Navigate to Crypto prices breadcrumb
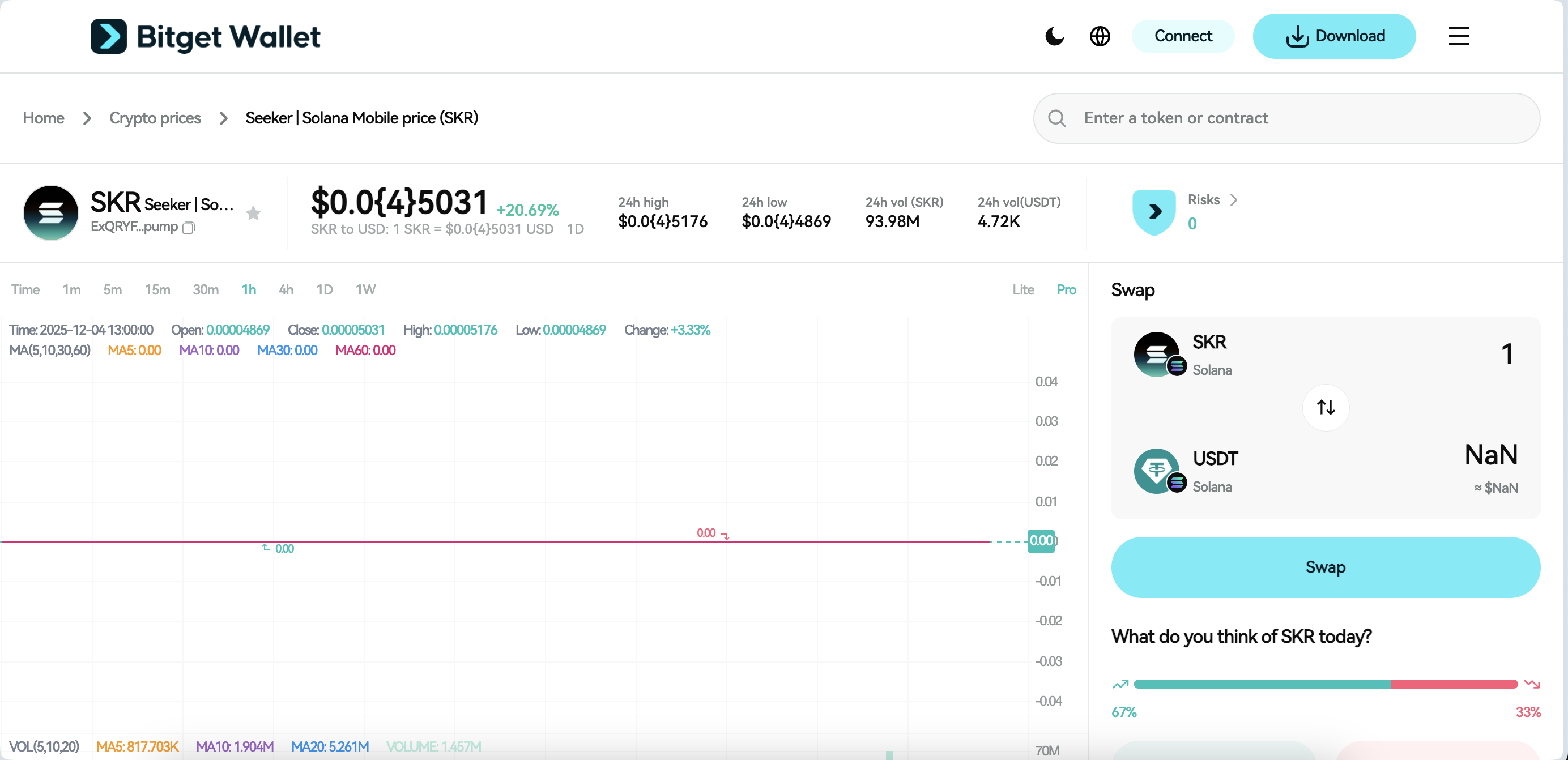The height and width of the screenshot is (760, 1568). 155,118
